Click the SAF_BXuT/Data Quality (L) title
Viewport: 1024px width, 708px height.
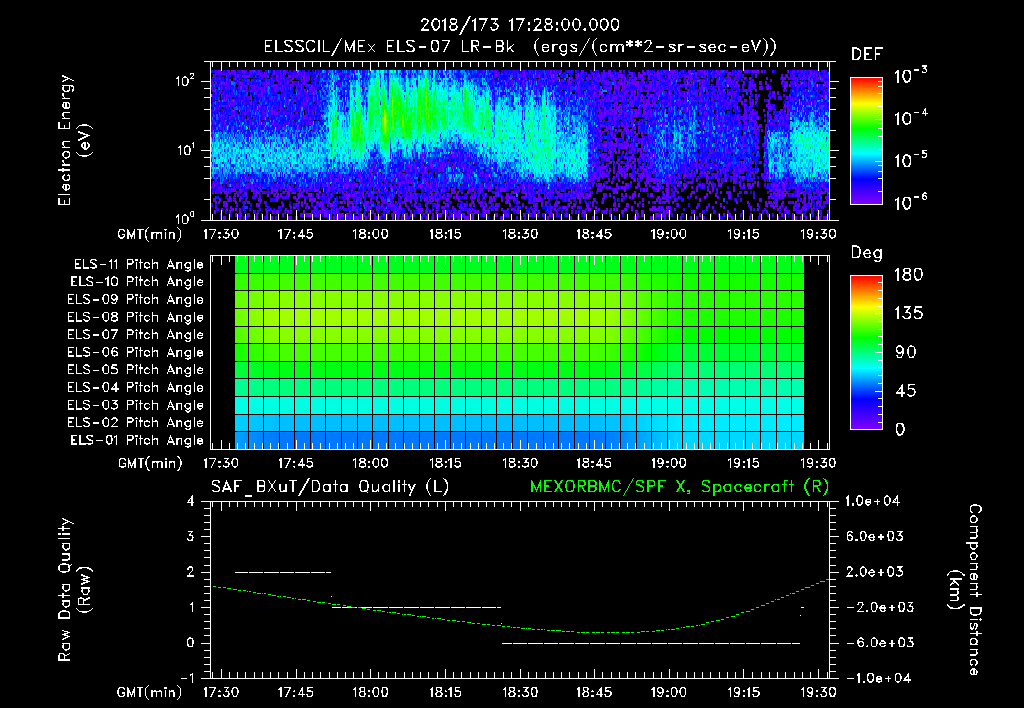click(x=330, y=487)
